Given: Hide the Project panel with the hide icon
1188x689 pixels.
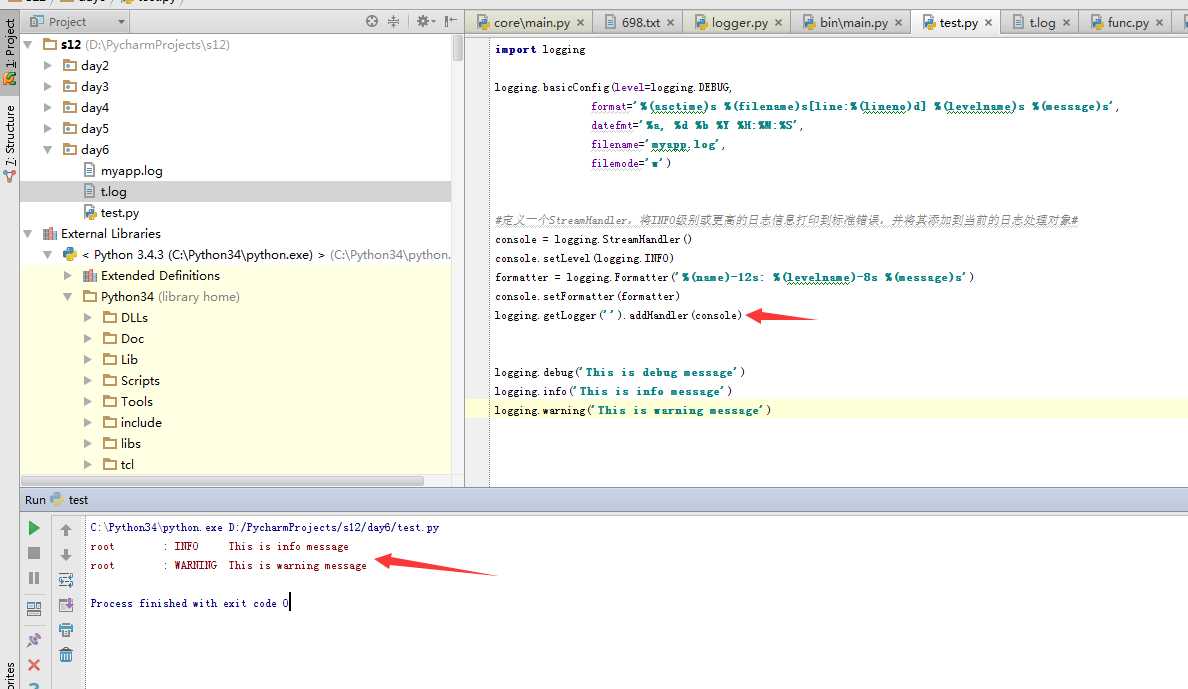Looking at the screenshot, I should 451,21.
